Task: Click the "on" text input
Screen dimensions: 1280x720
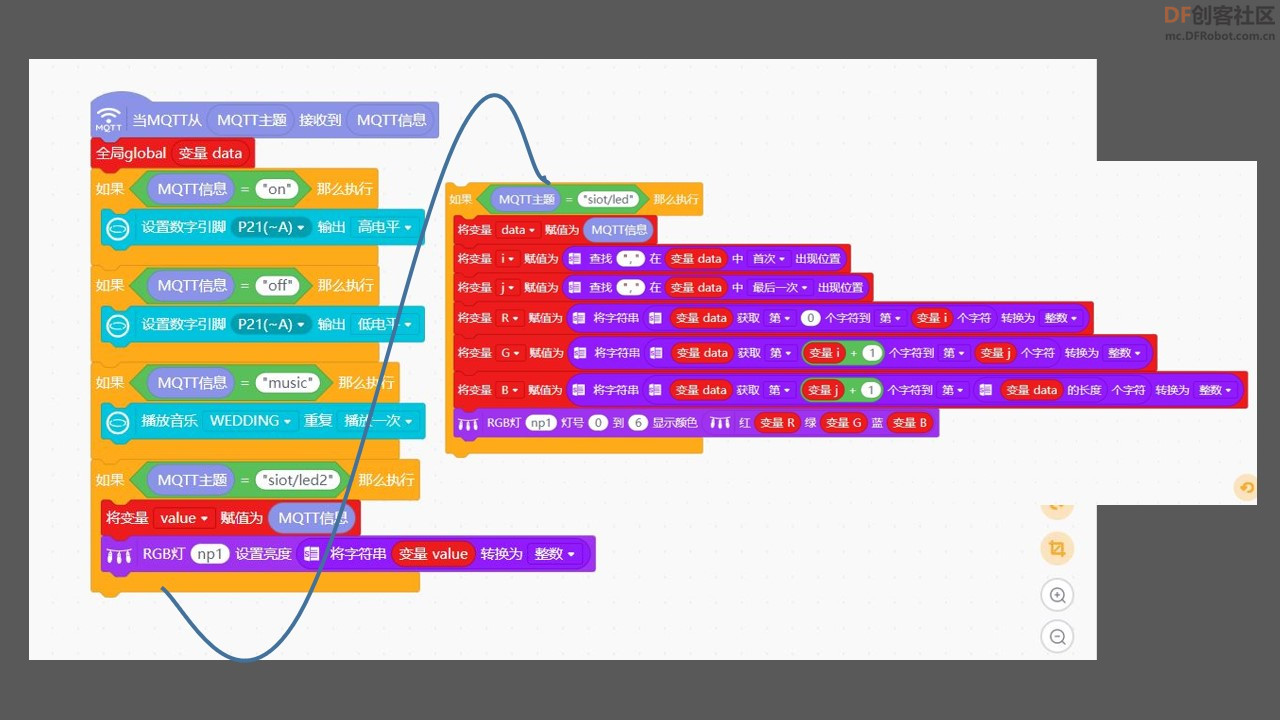Action: click(277, 188)
